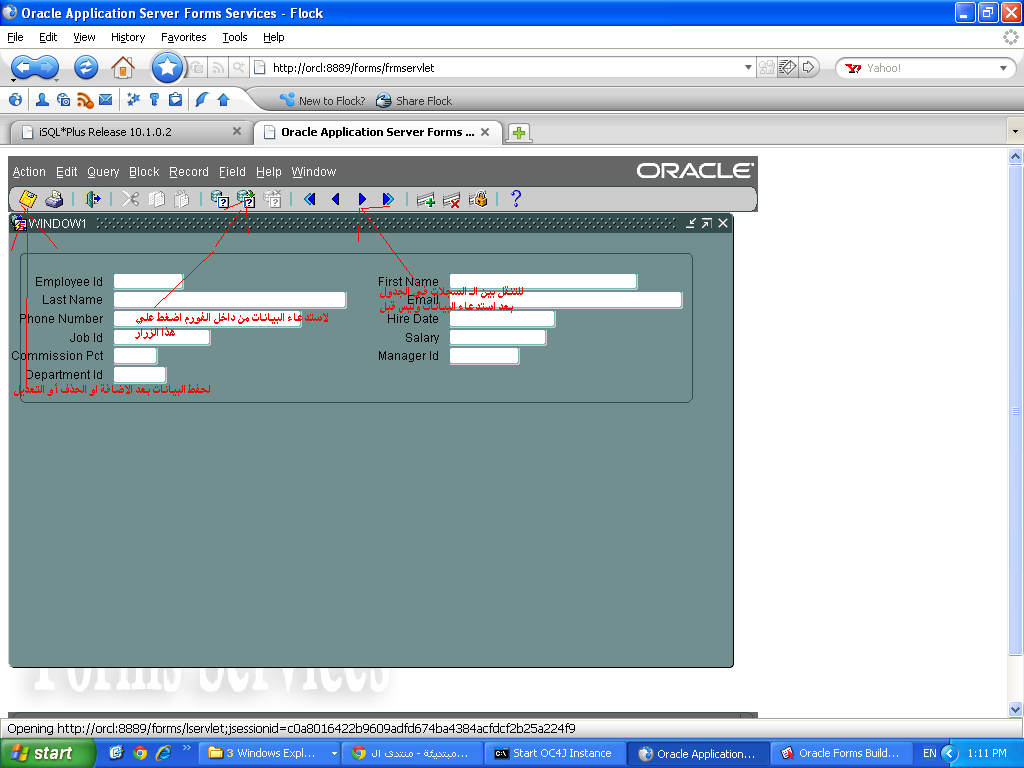Viewport: 1024px width, 768px height.
Task: Go to Previous Record arrow
Action: (x=335, y=199)
